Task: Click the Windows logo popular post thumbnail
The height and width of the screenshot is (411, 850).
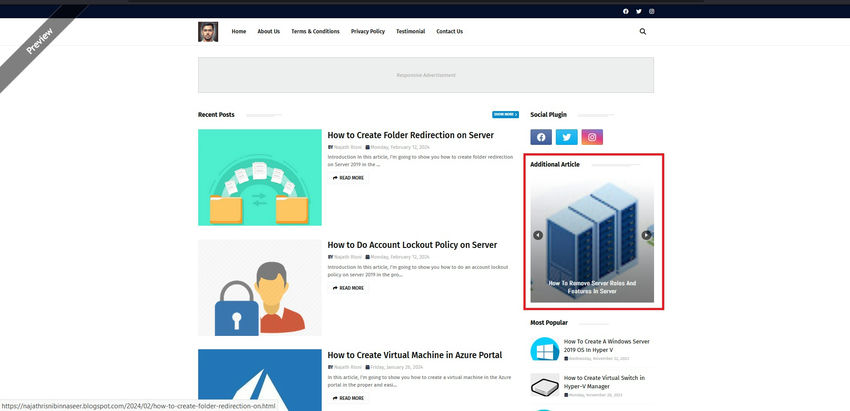Action: coord(544,349)
